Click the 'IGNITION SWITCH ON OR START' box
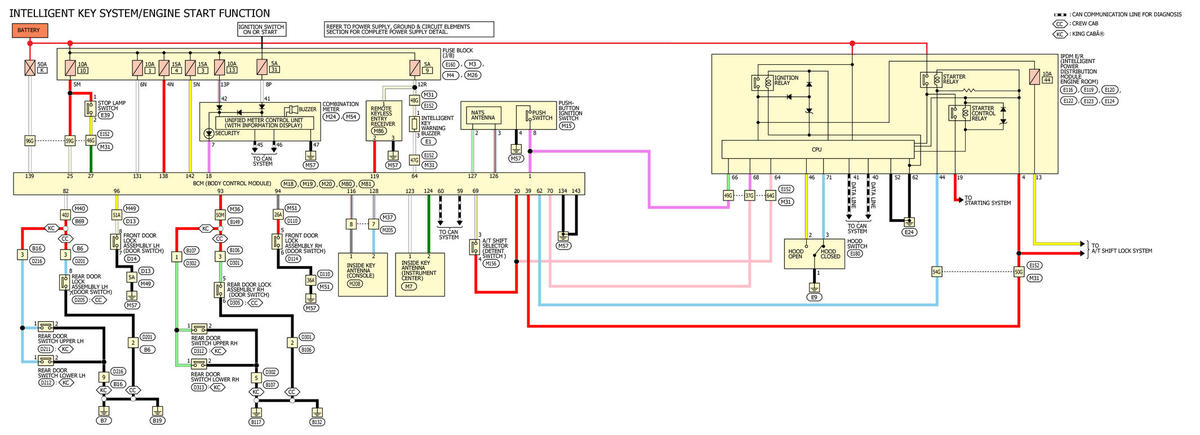Image resolution: width=1200 pixels, height=435 pixels. pos(263,29)
